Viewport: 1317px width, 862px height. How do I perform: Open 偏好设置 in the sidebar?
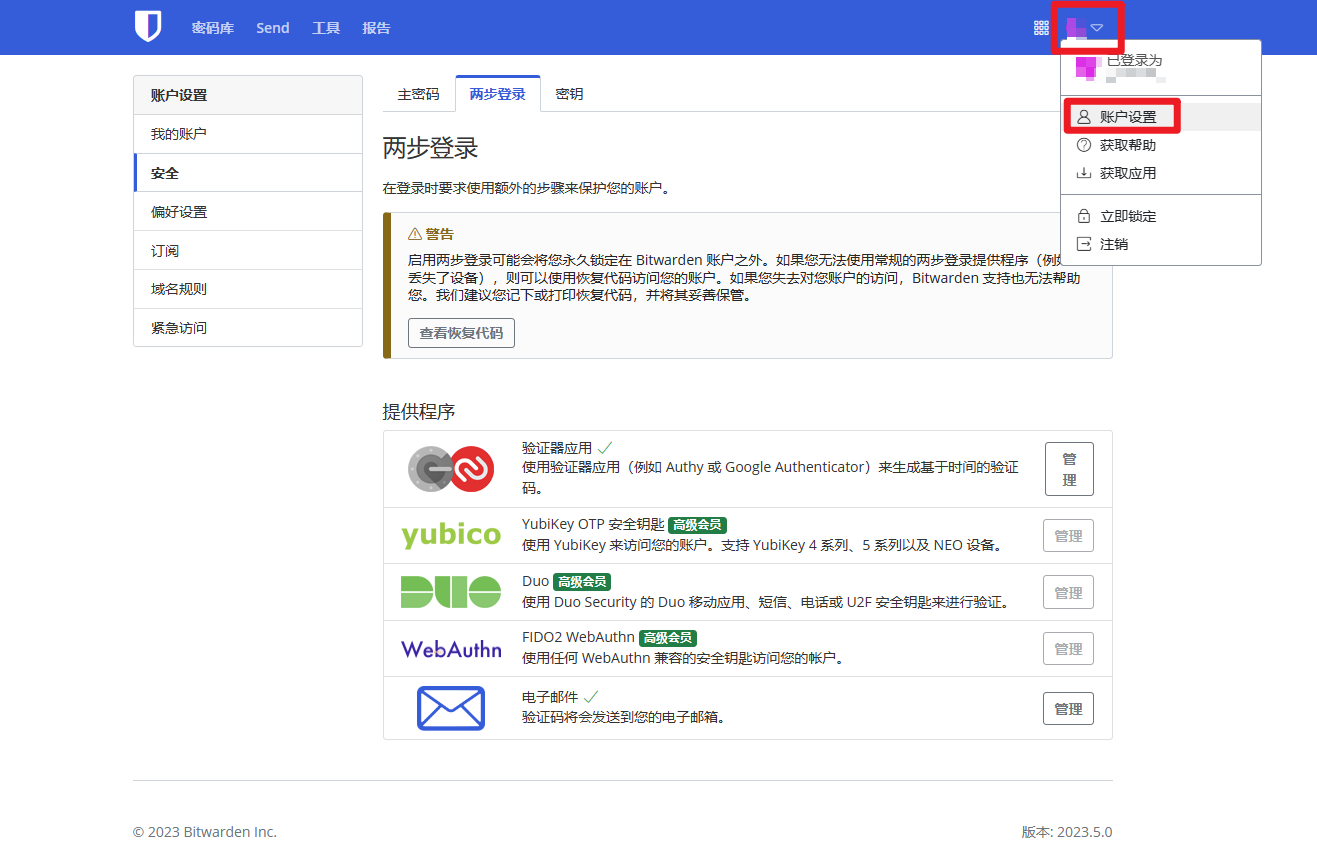tap(179, 212)
